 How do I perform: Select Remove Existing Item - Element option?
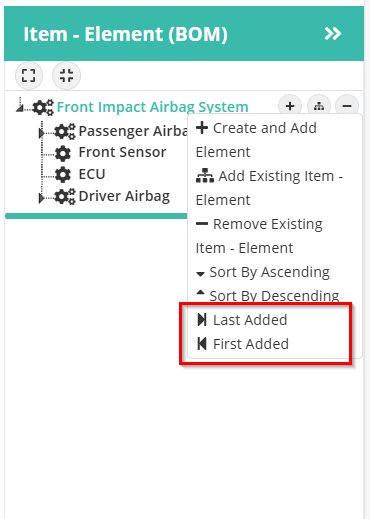point(259,236)
